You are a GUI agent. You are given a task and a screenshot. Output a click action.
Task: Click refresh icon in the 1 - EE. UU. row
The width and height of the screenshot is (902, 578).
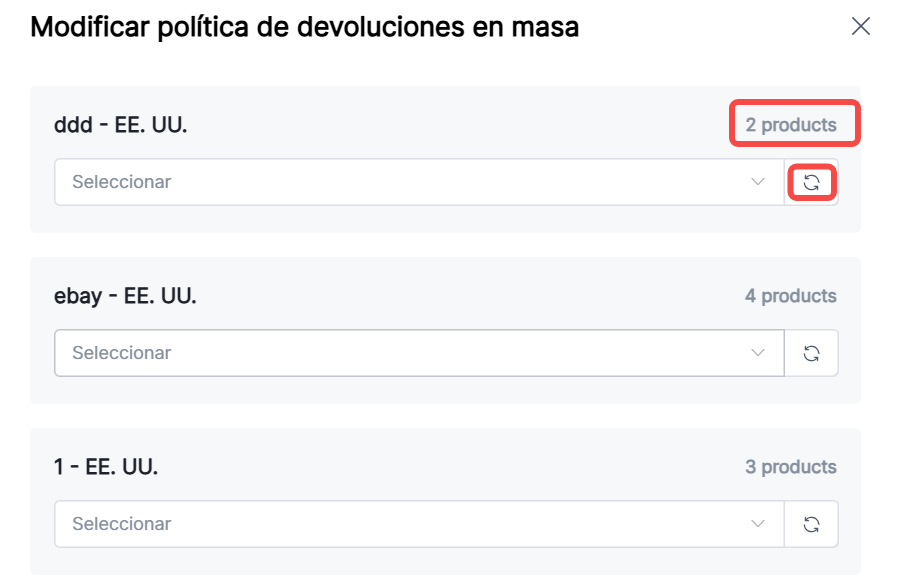click(811, 524)
